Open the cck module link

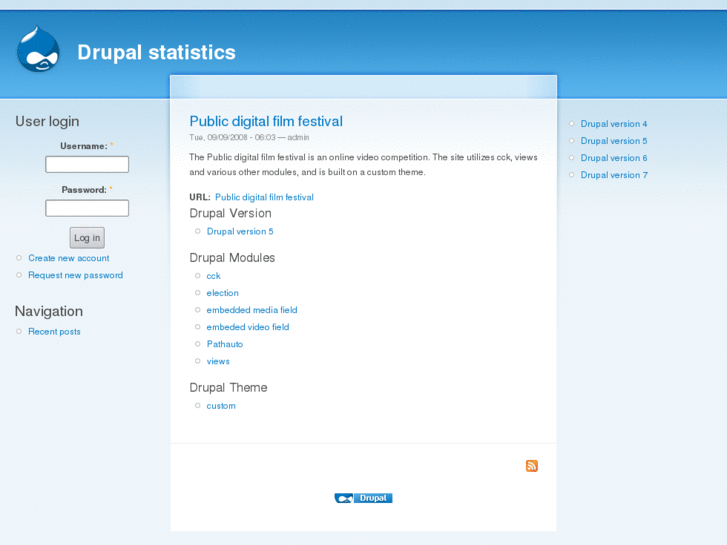[x=213, y=276]
